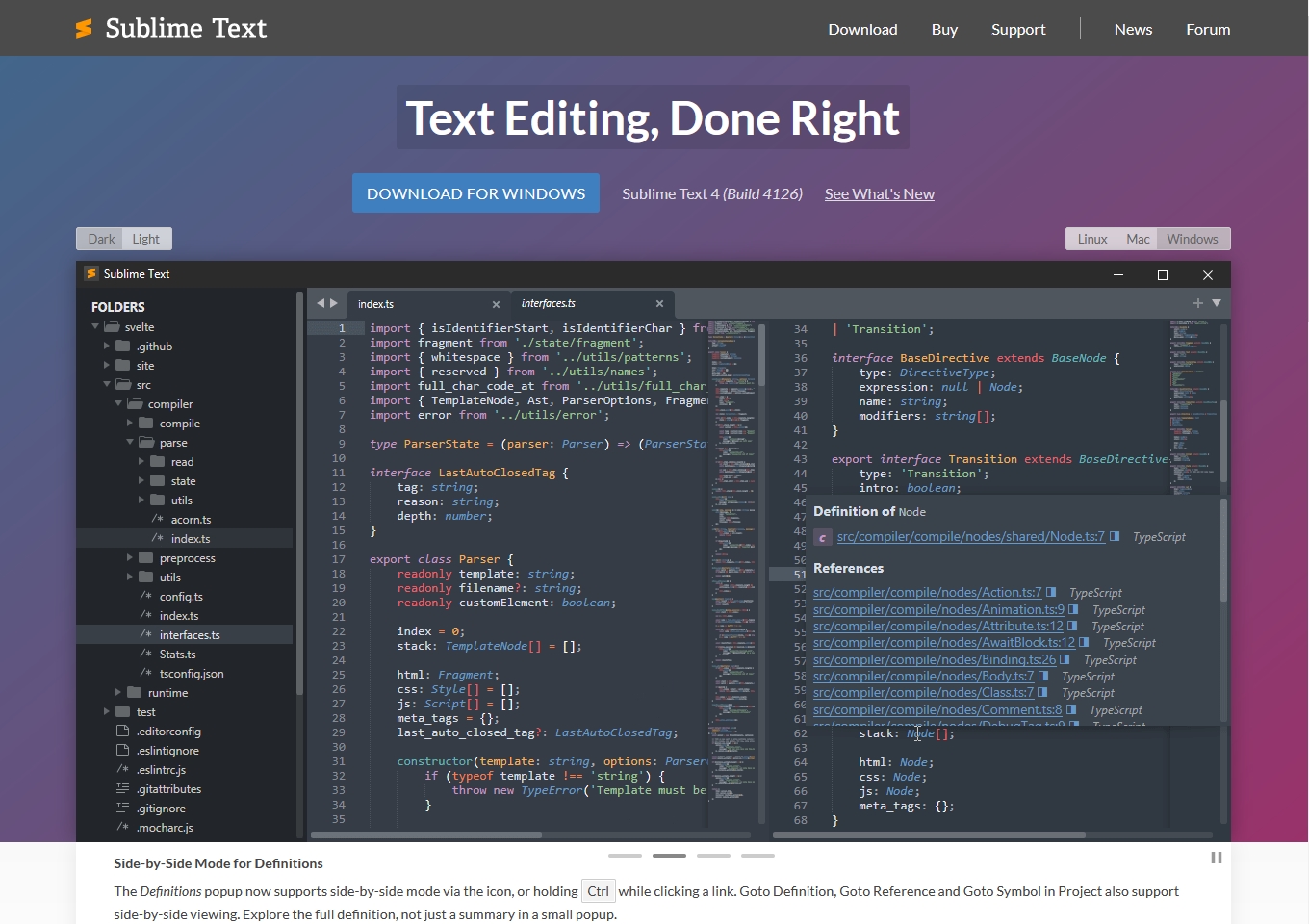Click the Sublime Text window title icon
The height and width of the screenshot is (924, 1309).
pos(91,274)
